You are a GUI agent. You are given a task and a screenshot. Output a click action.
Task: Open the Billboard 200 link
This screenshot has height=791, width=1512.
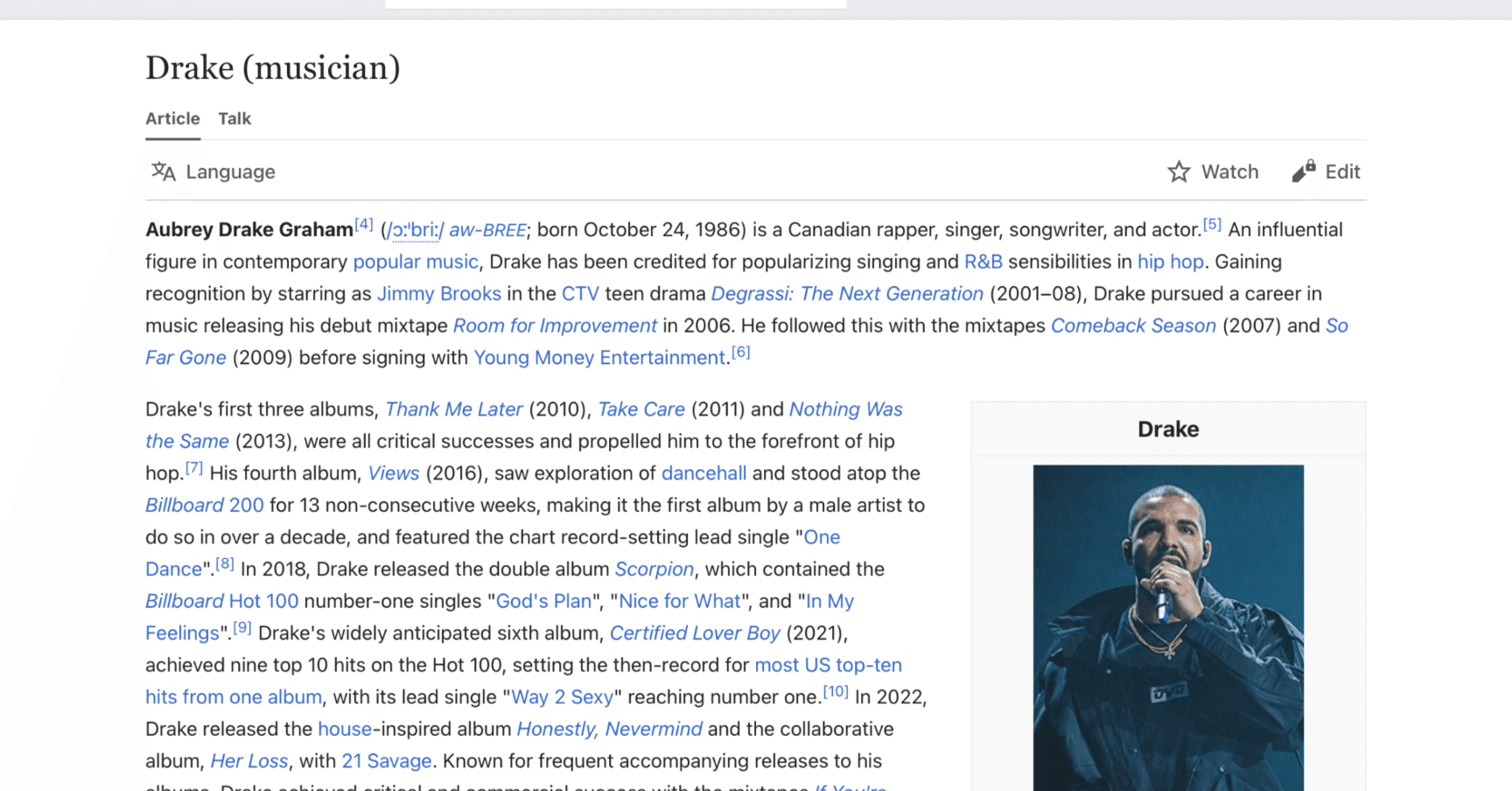pyautogui.click(x=205, y=505)
